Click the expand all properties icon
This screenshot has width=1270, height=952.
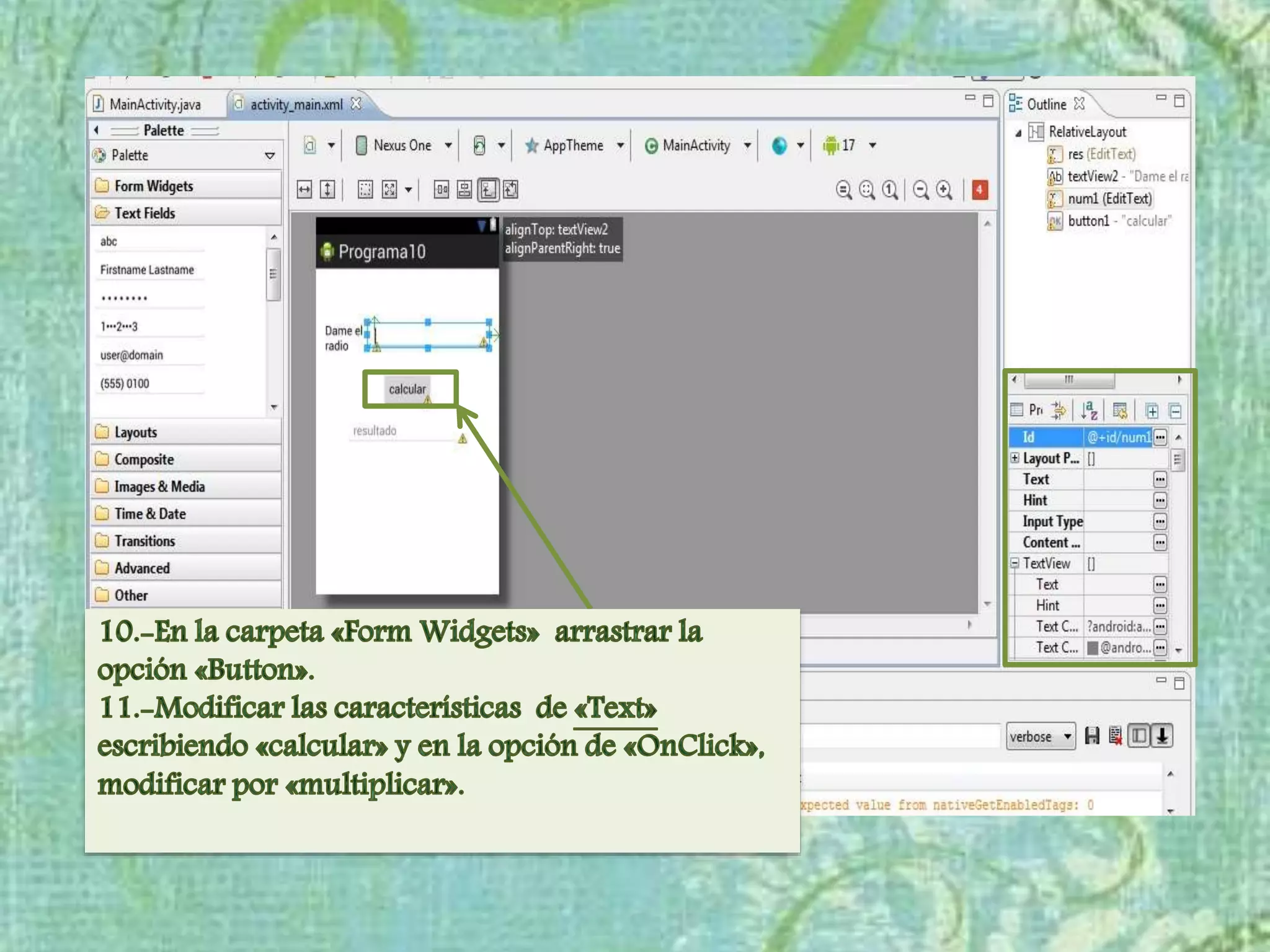pyautogui.click(x=1152, y=410)
